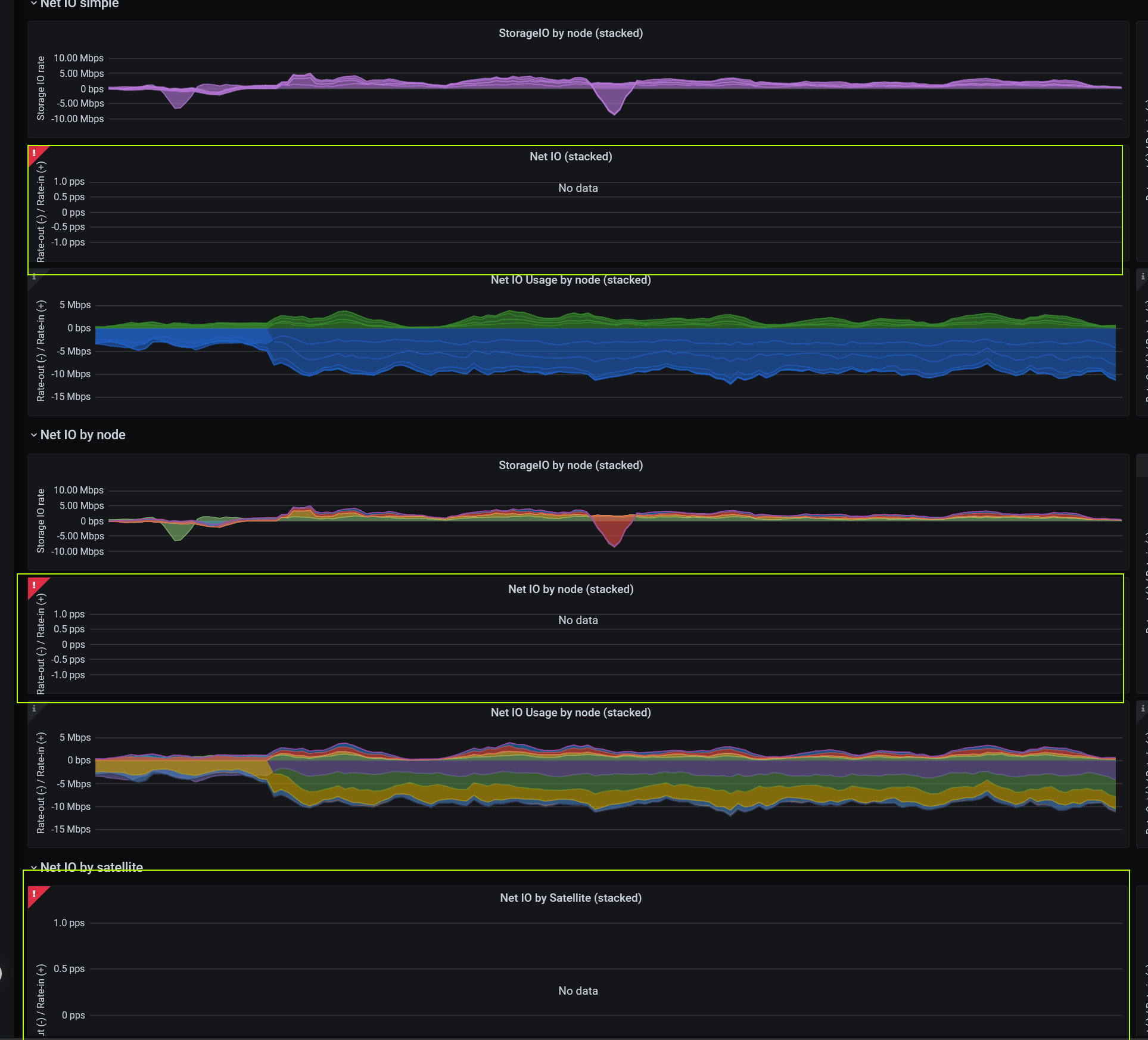The height and width of the screenshot is (1040, 1148).
Task: Open the Net IO (stacked) panel title menu
Action: point(571,157)
